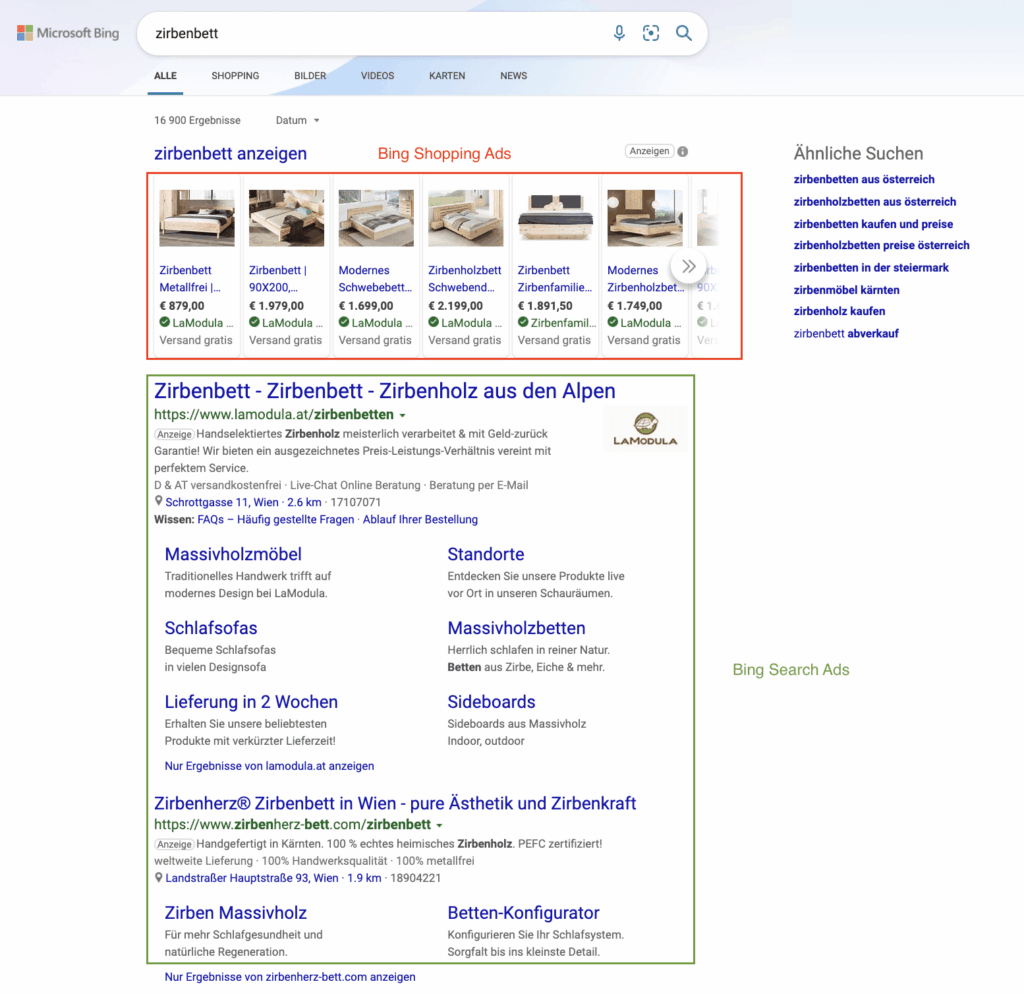This screenshot has width=1024, height=994.
Task: Switch to the NEWS tab
Action: [x=513, y=75]
